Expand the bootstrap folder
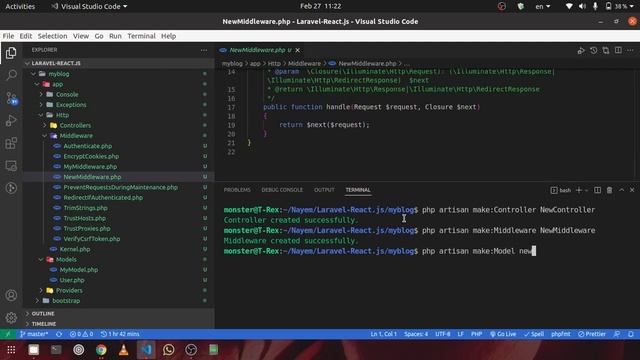The height and width of the screenshot is (360, 640). [x=118, y=300]
